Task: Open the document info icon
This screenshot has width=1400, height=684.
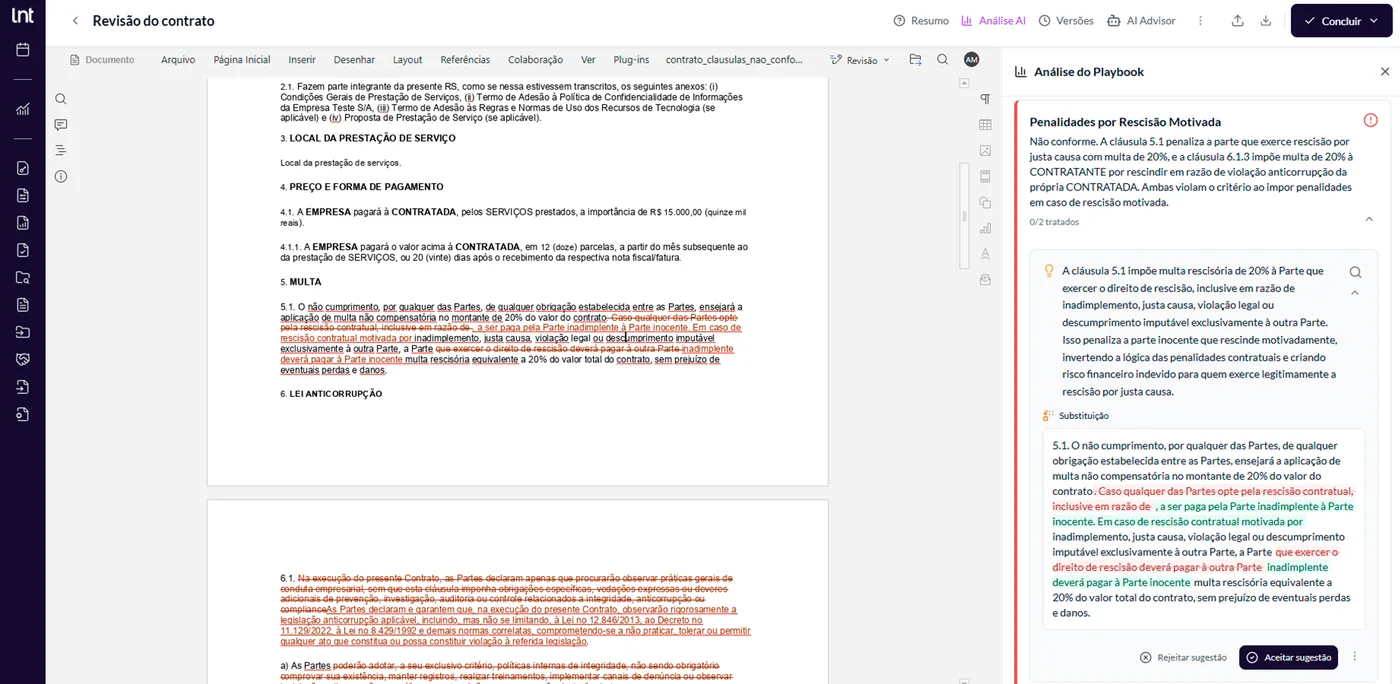Action: [x=61, y=176]
